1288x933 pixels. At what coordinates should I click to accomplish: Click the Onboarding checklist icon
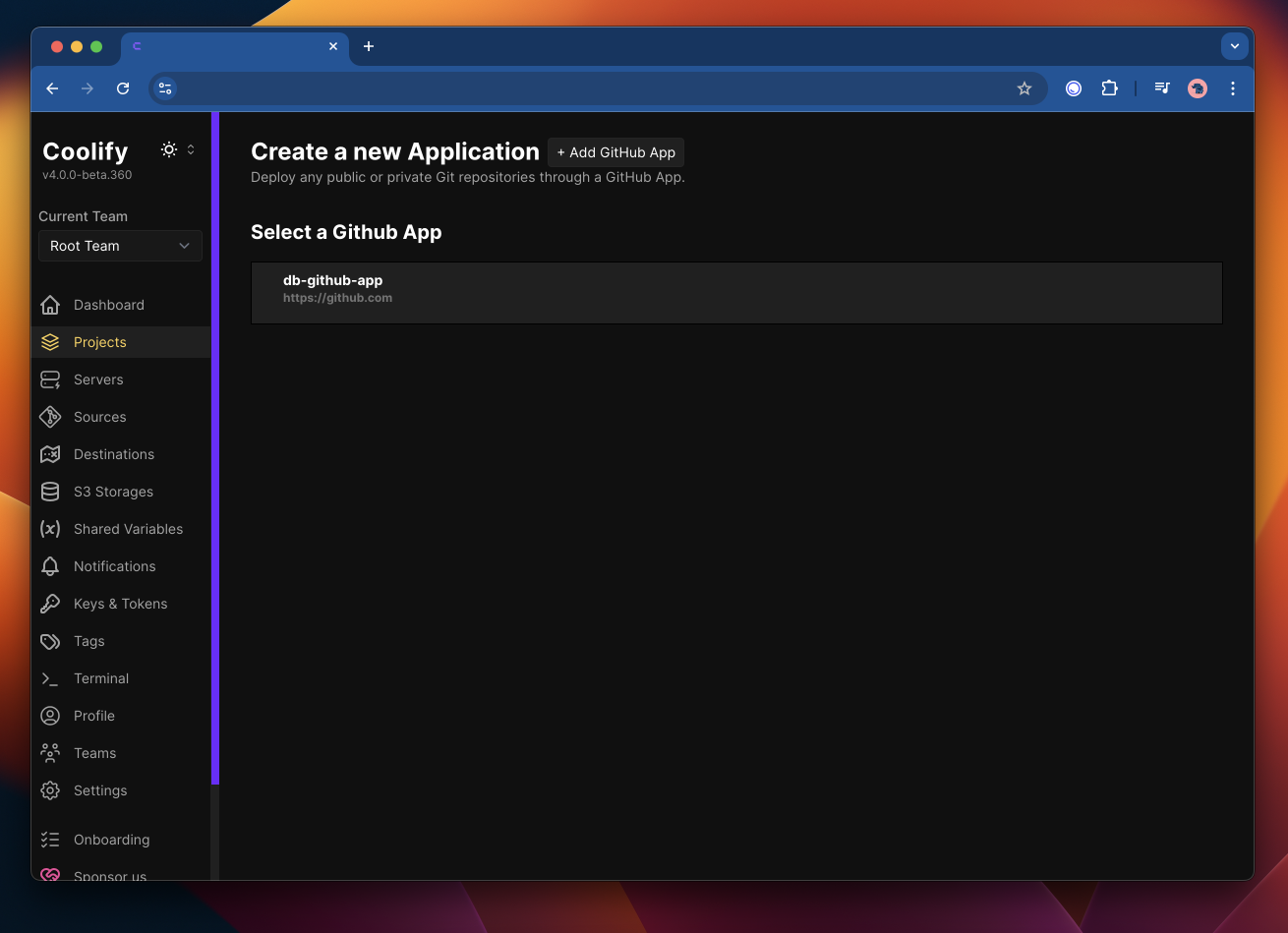[x=50, y=840]
